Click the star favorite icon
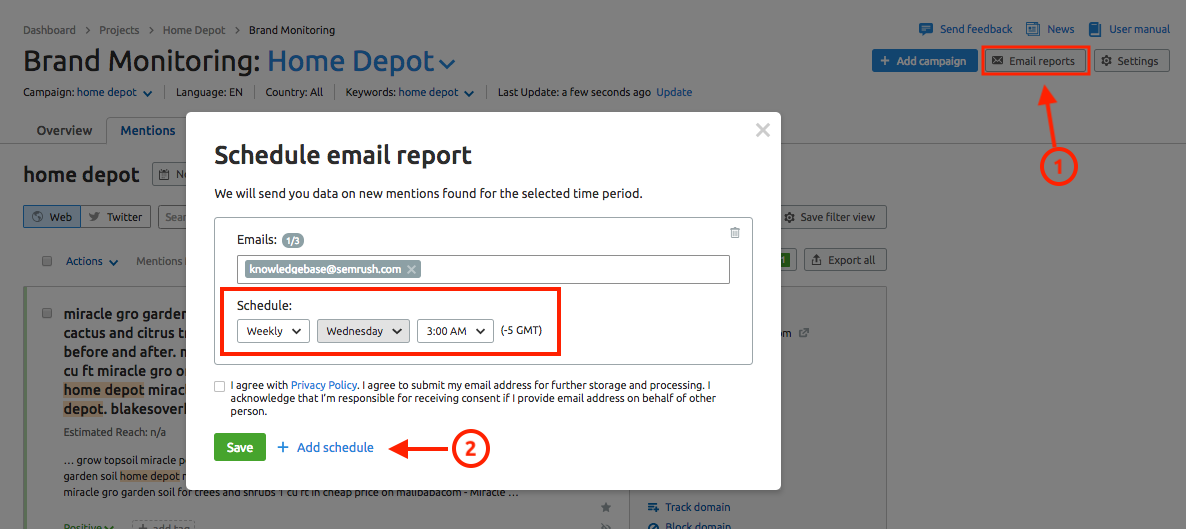 click(x=605, y=507)
